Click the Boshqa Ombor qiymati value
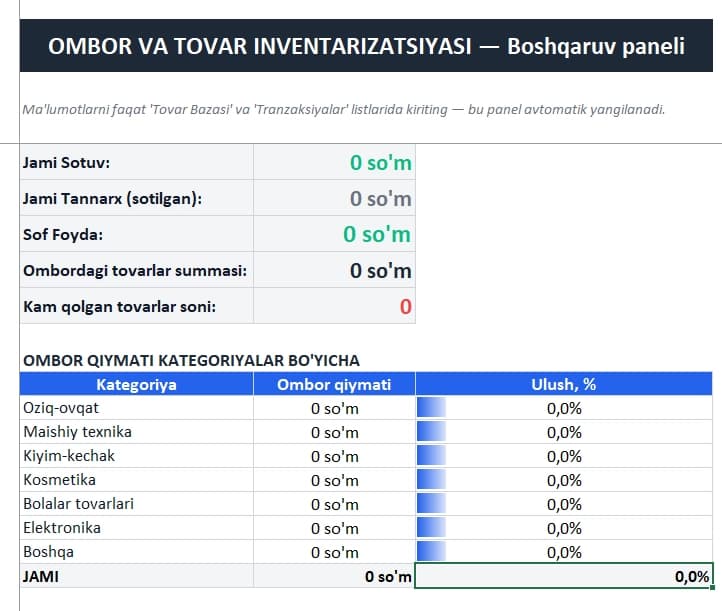The image size is (722, 611). [x=334, y=552]
